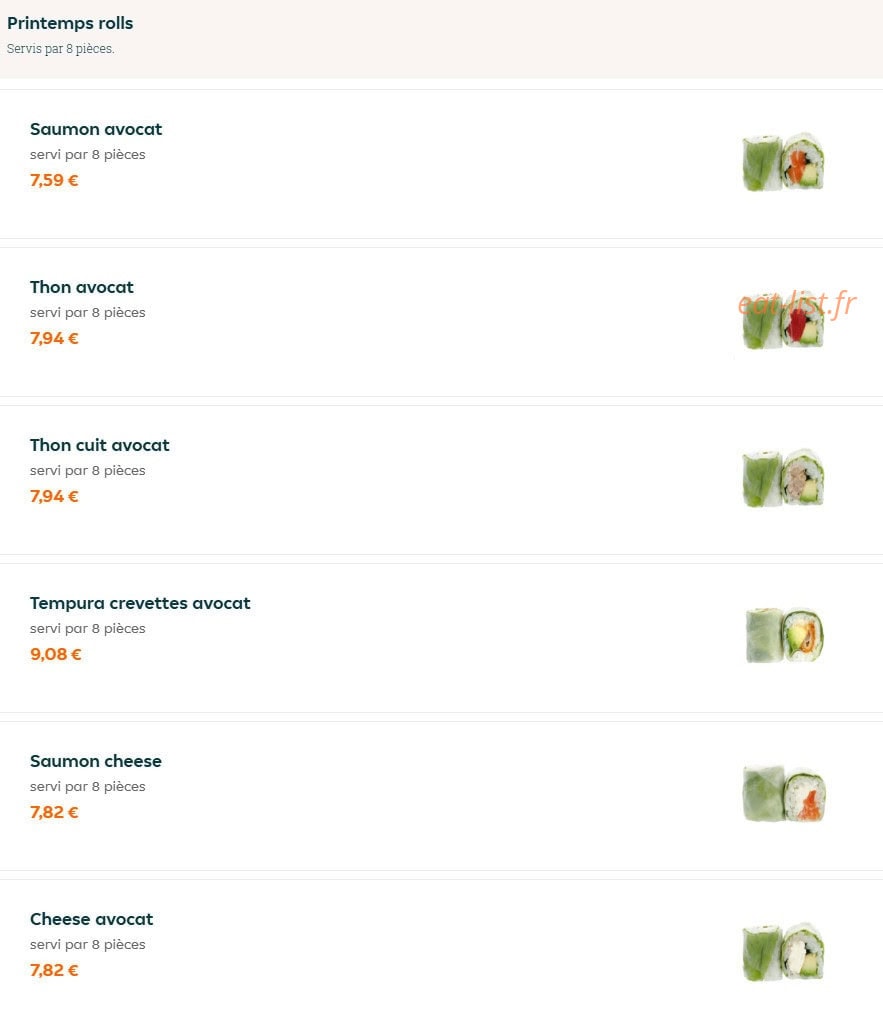
Task: Click the "Servis par 8 pièces." subtitle
Action: click(61, 49)
